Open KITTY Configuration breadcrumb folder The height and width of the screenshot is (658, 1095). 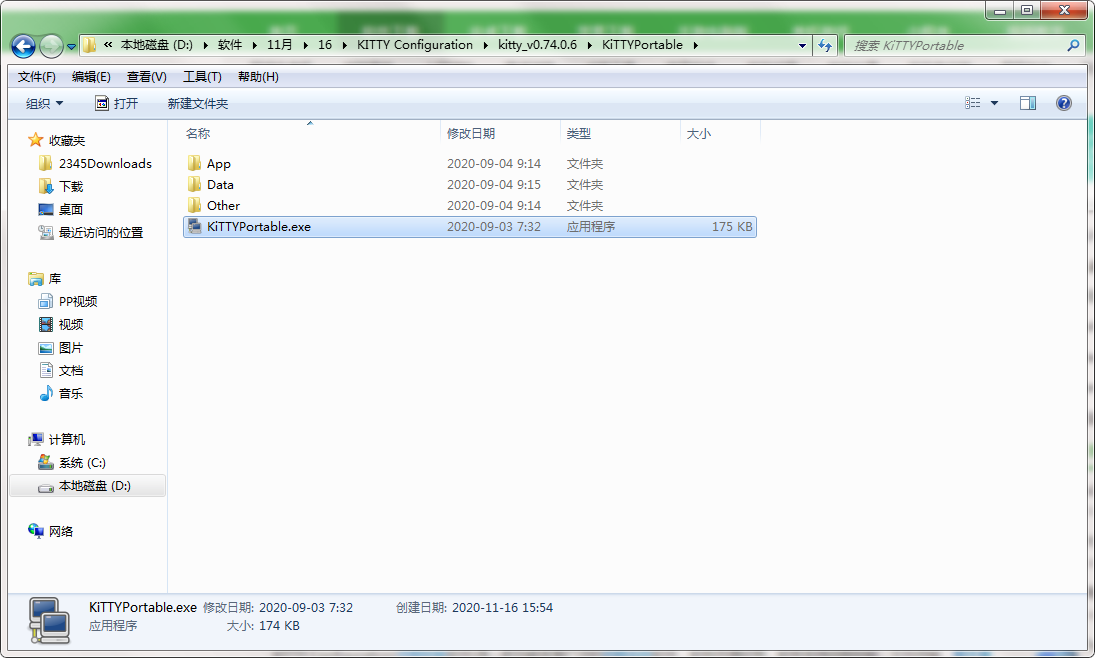415,45
